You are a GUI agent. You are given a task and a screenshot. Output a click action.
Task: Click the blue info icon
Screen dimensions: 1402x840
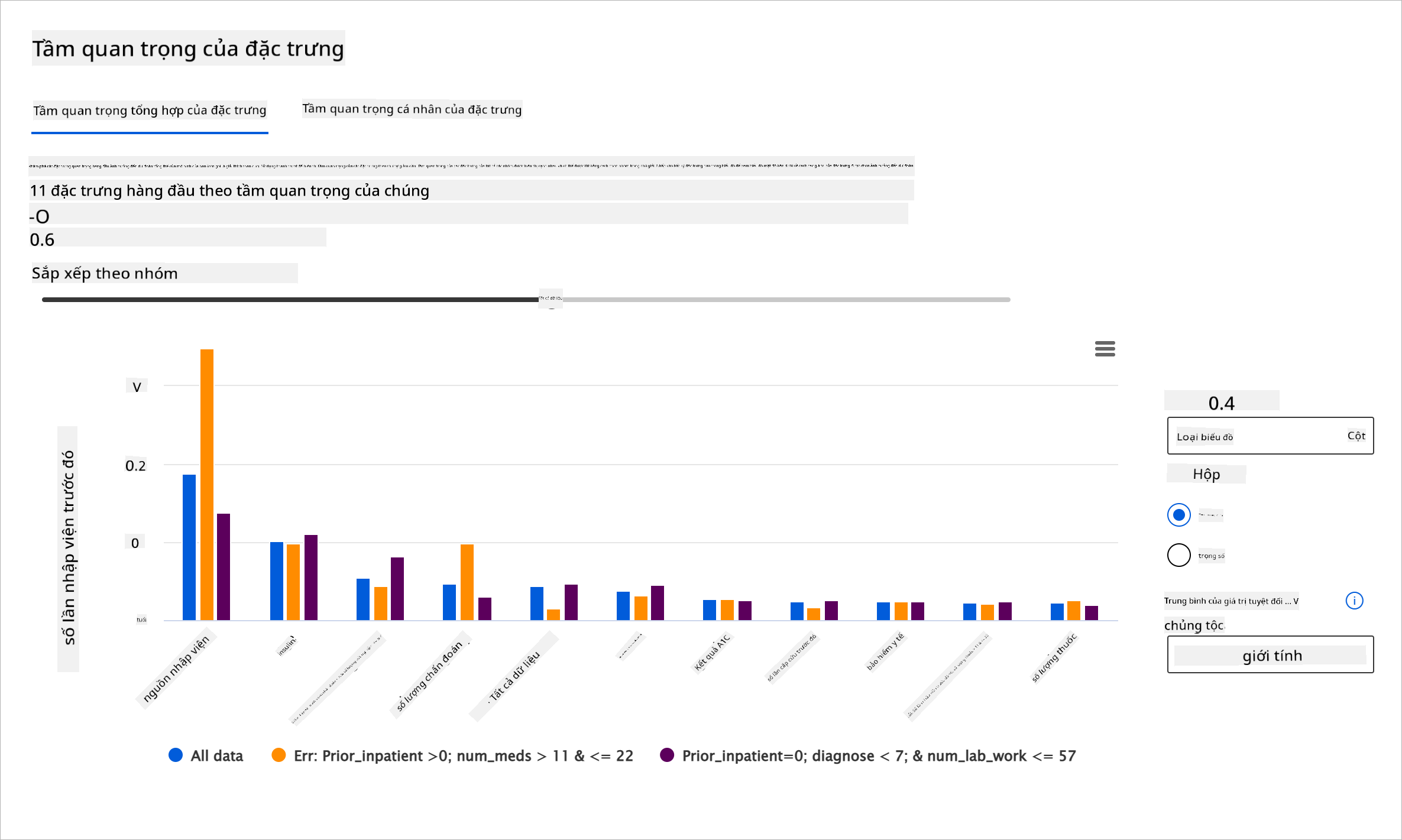coord(1354,601)
